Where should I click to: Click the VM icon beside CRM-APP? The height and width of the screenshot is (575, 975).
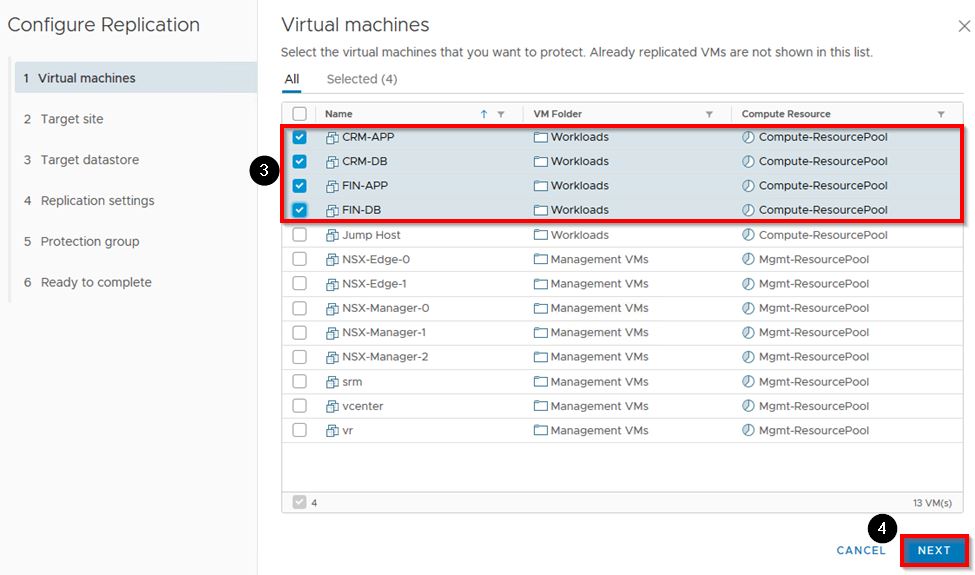[x=333, y=137]
